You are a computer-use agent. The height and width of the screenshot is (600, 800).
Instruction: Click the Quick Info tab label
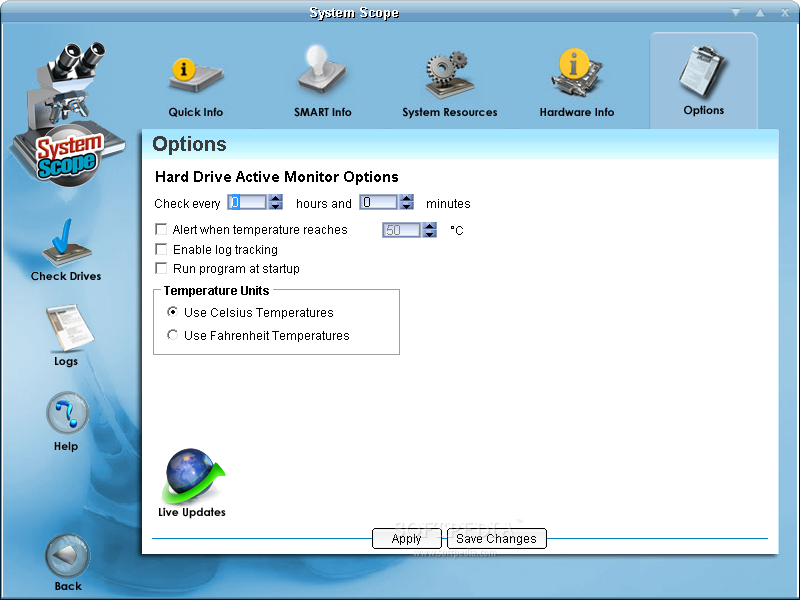tap(195, 112)
